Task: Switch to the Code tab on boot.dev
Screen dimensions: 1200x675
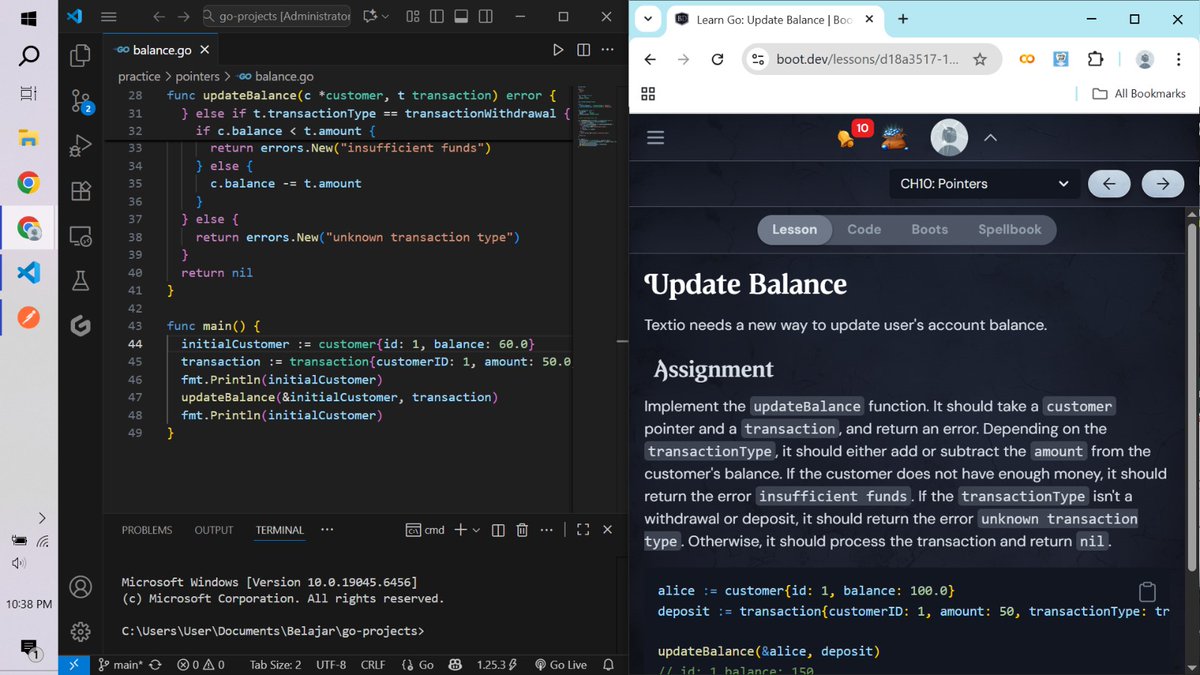Action: 863,229
